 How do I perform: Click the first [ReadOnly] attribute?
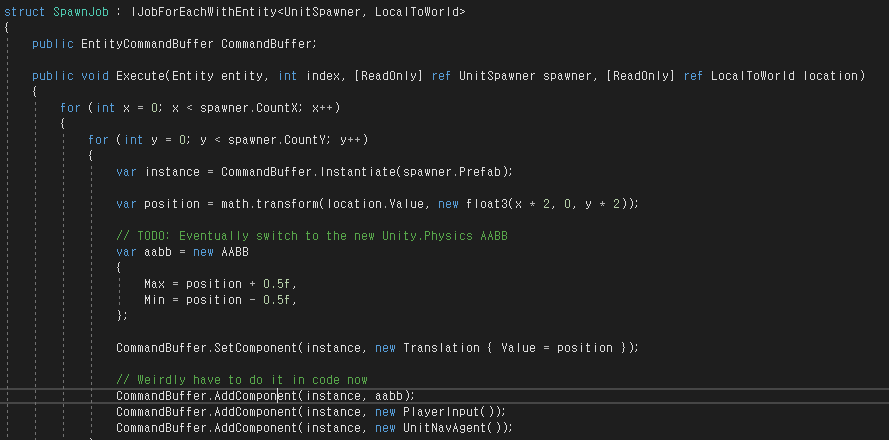click(388, 76)
